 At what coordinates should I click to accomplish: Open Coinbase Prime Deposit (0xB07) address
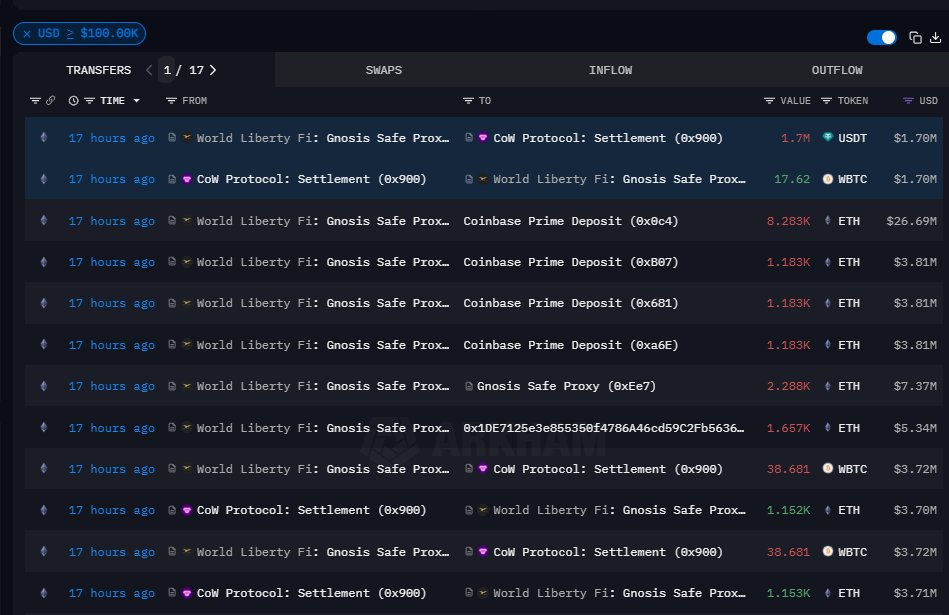tap(571, 262)
